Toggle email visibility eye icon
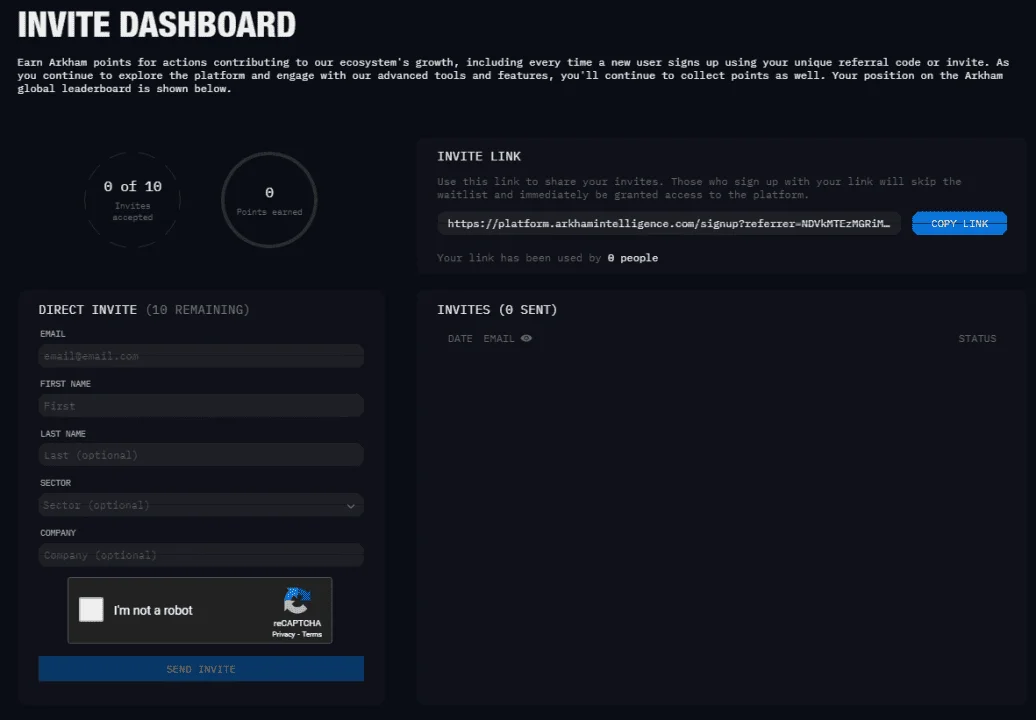The image size is (1036, 720). 526,338
